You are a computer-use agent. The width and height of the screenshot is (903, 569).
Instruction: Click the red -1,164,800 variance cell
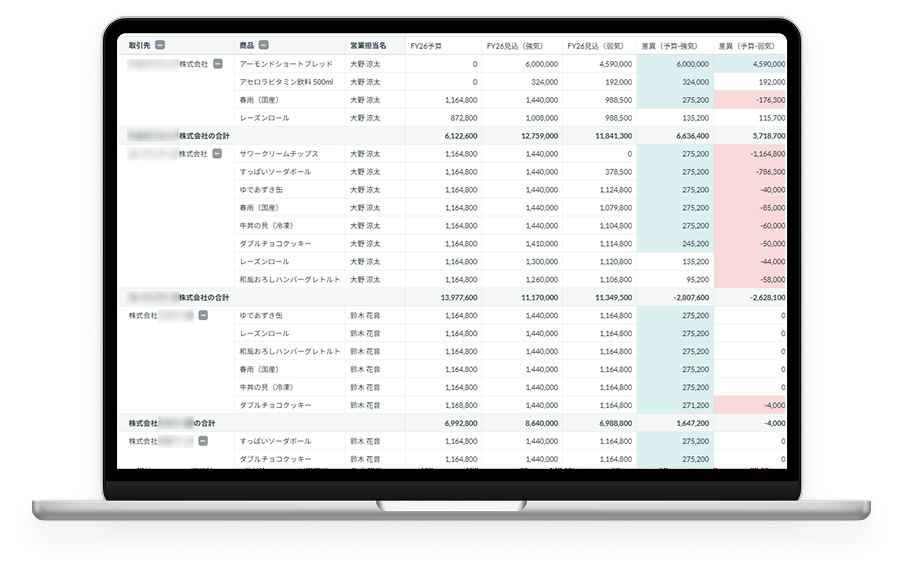750,154
